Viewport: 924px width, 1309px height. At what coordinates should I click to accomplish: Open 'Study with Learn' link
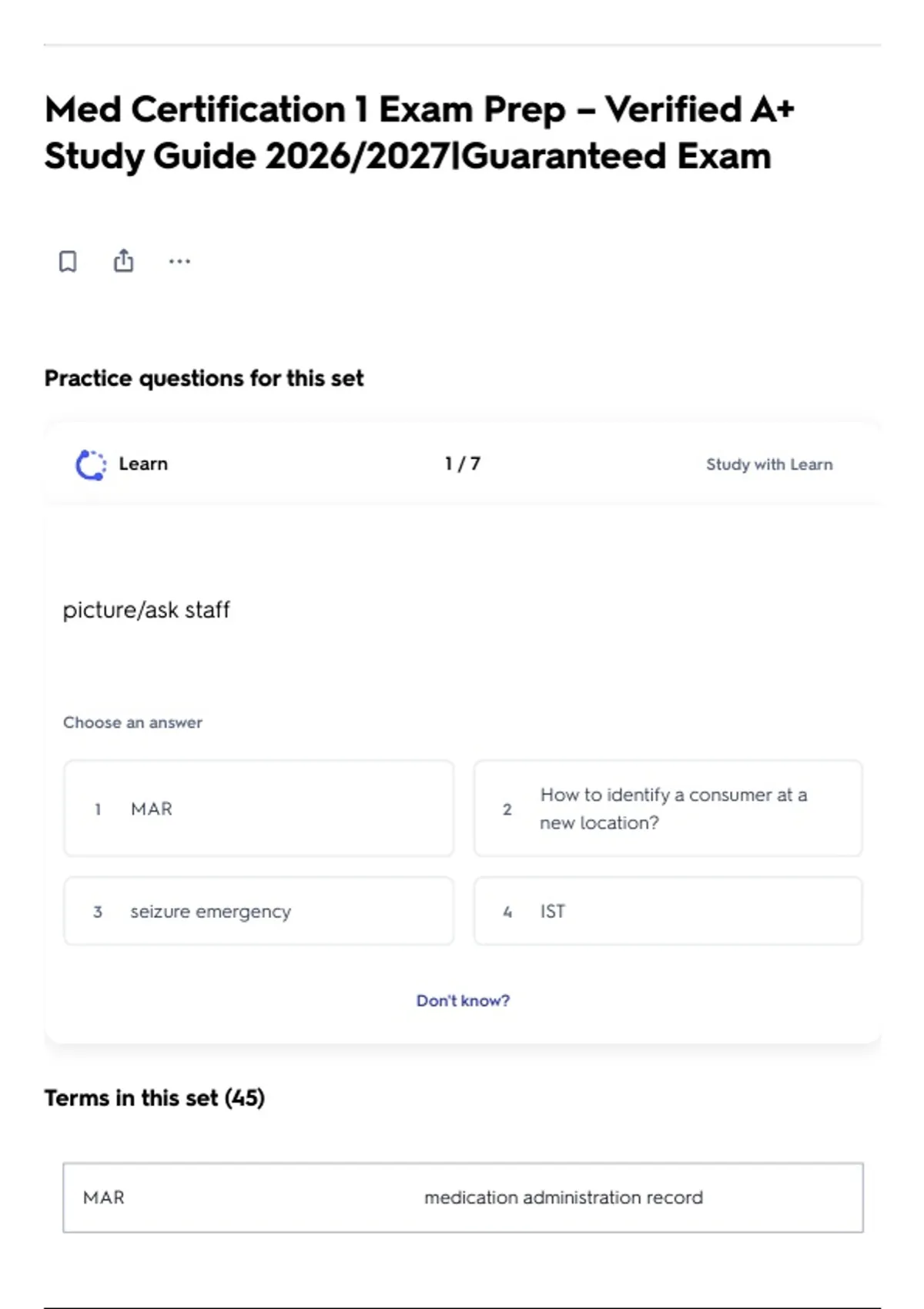[x=769, y=464]
